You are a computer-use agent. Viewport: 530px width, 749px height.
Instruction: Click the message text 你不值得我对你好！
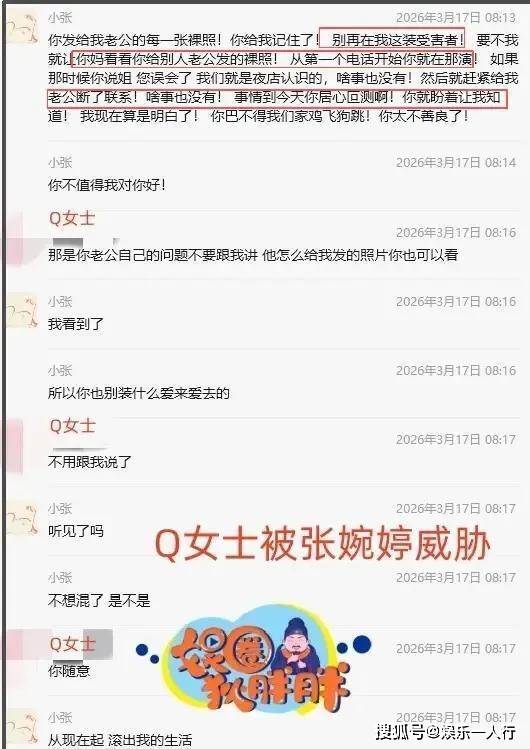(107, 185)
